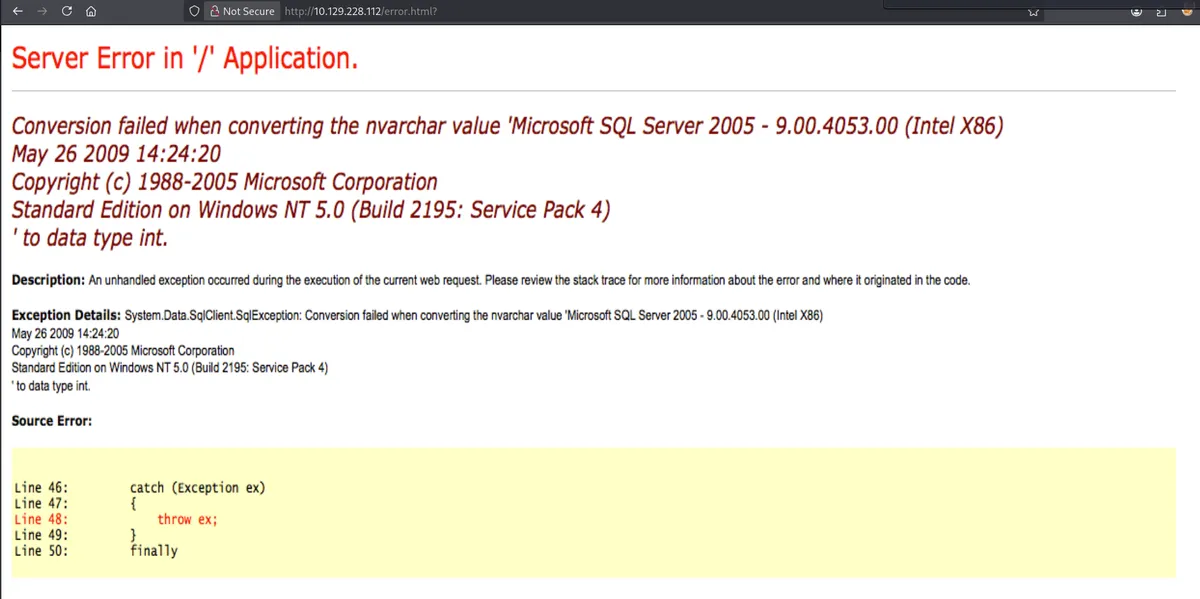Reload the error.html page
The image size is (1200, 599).
pos(66,11)
